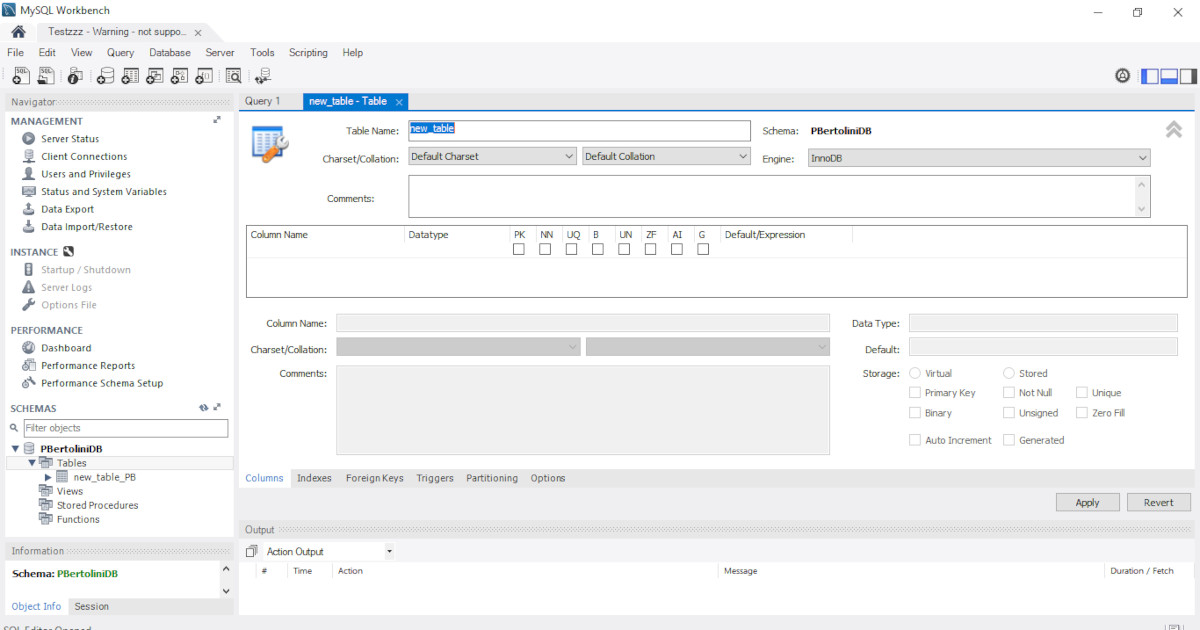The width and height of the screenshot is (1200, 630).
Task: Click the reconnect to DBMS toolbar icon
Action: click(263, 75)
